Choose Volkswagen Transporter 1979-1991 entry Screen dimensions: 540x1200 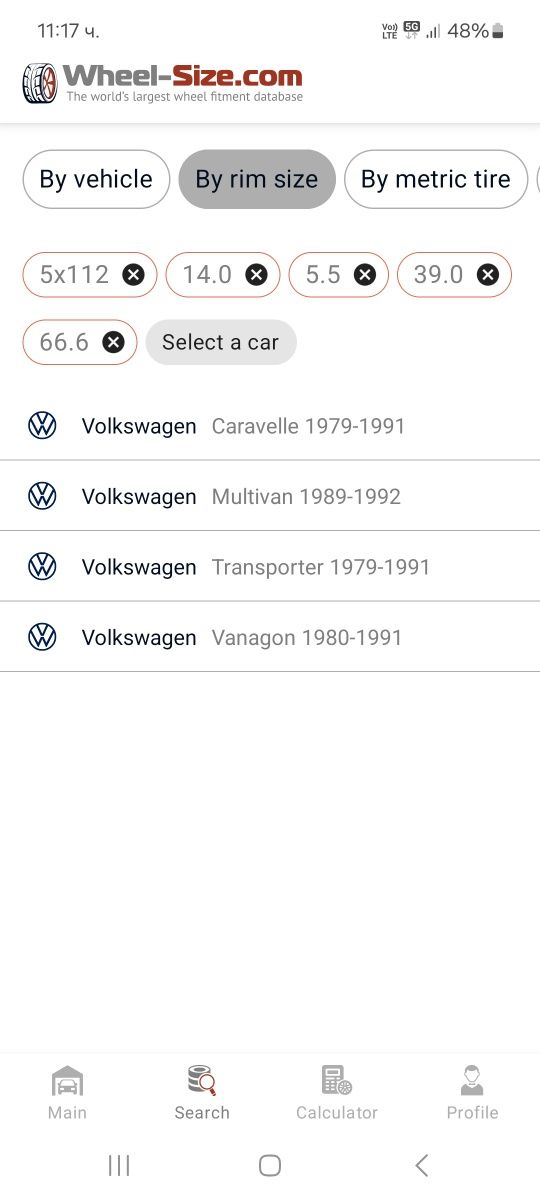point(270,567)
